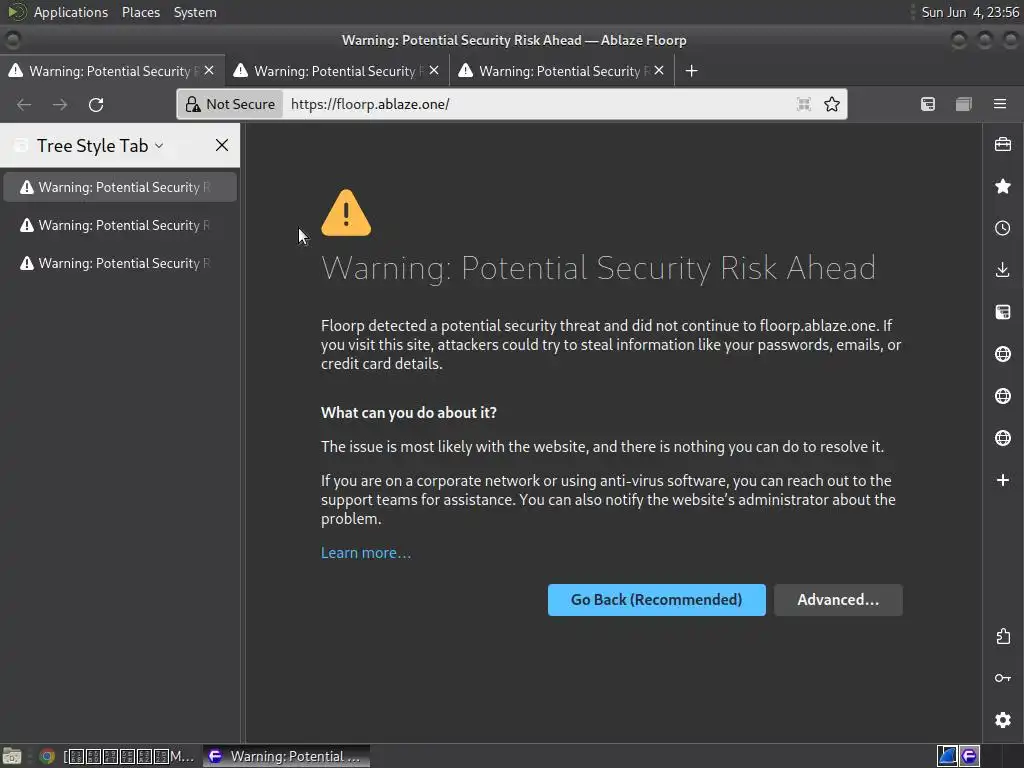Open the Places menu
1024x768 pixels.
pyautogui.click(x=140, y=12)
